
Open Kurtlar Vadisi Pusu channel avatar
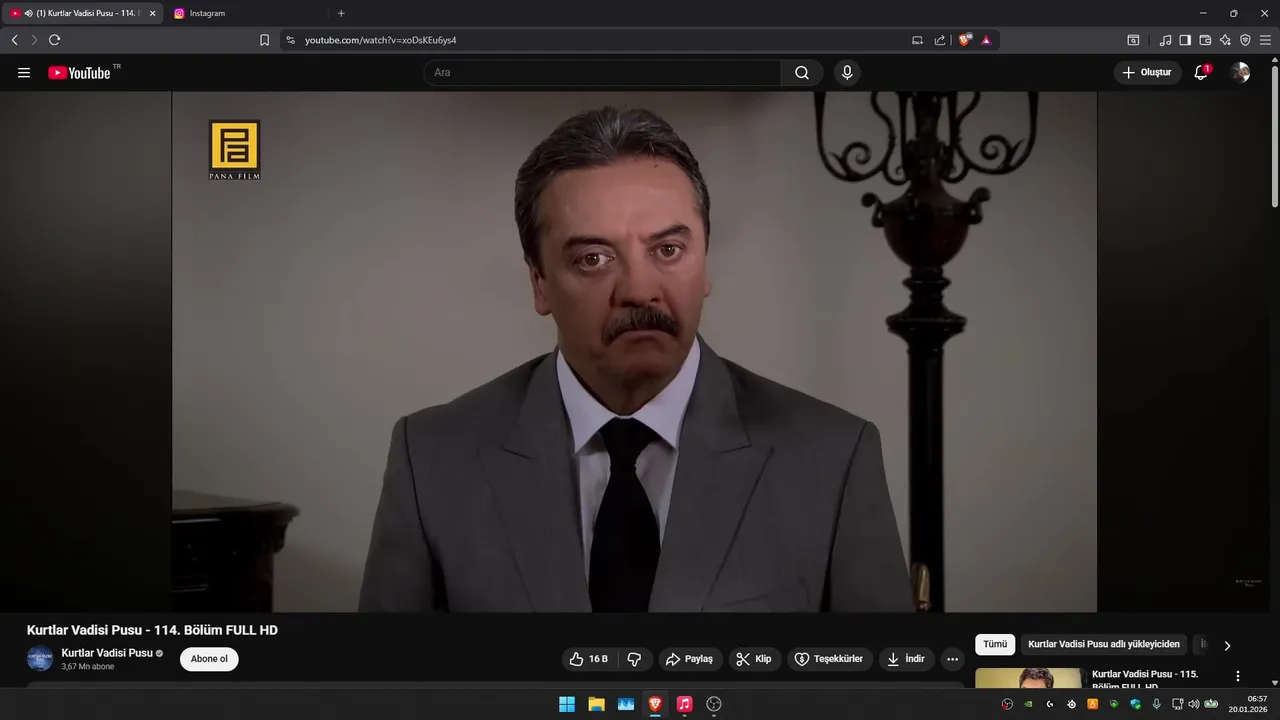[x=40, y=659]
